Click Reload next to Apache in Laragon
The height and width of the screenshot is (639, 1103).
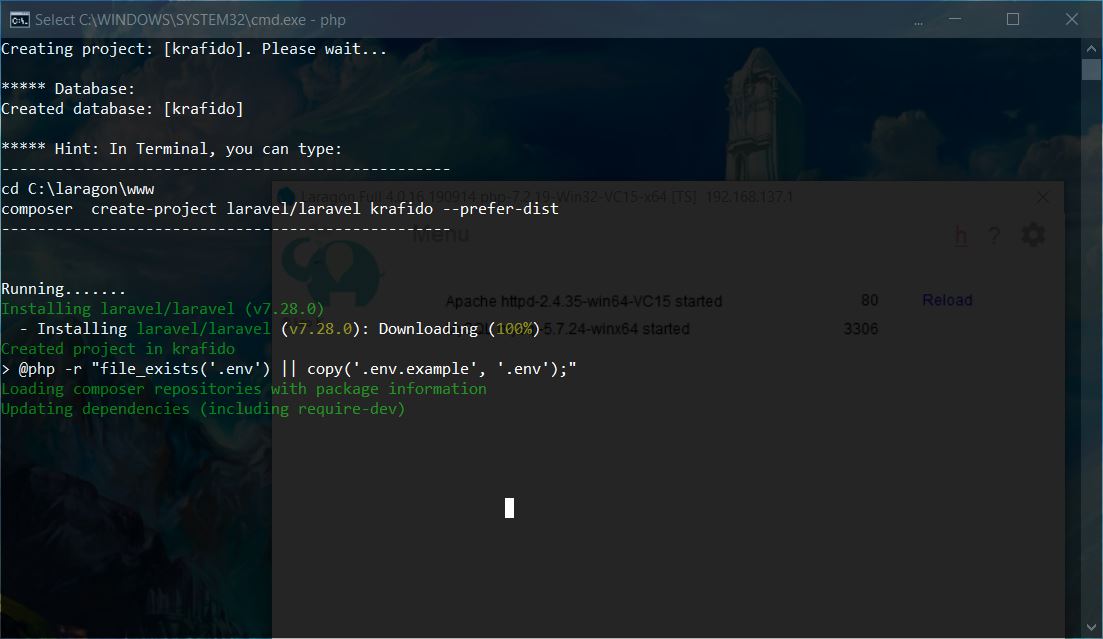[x=947, y=300]
